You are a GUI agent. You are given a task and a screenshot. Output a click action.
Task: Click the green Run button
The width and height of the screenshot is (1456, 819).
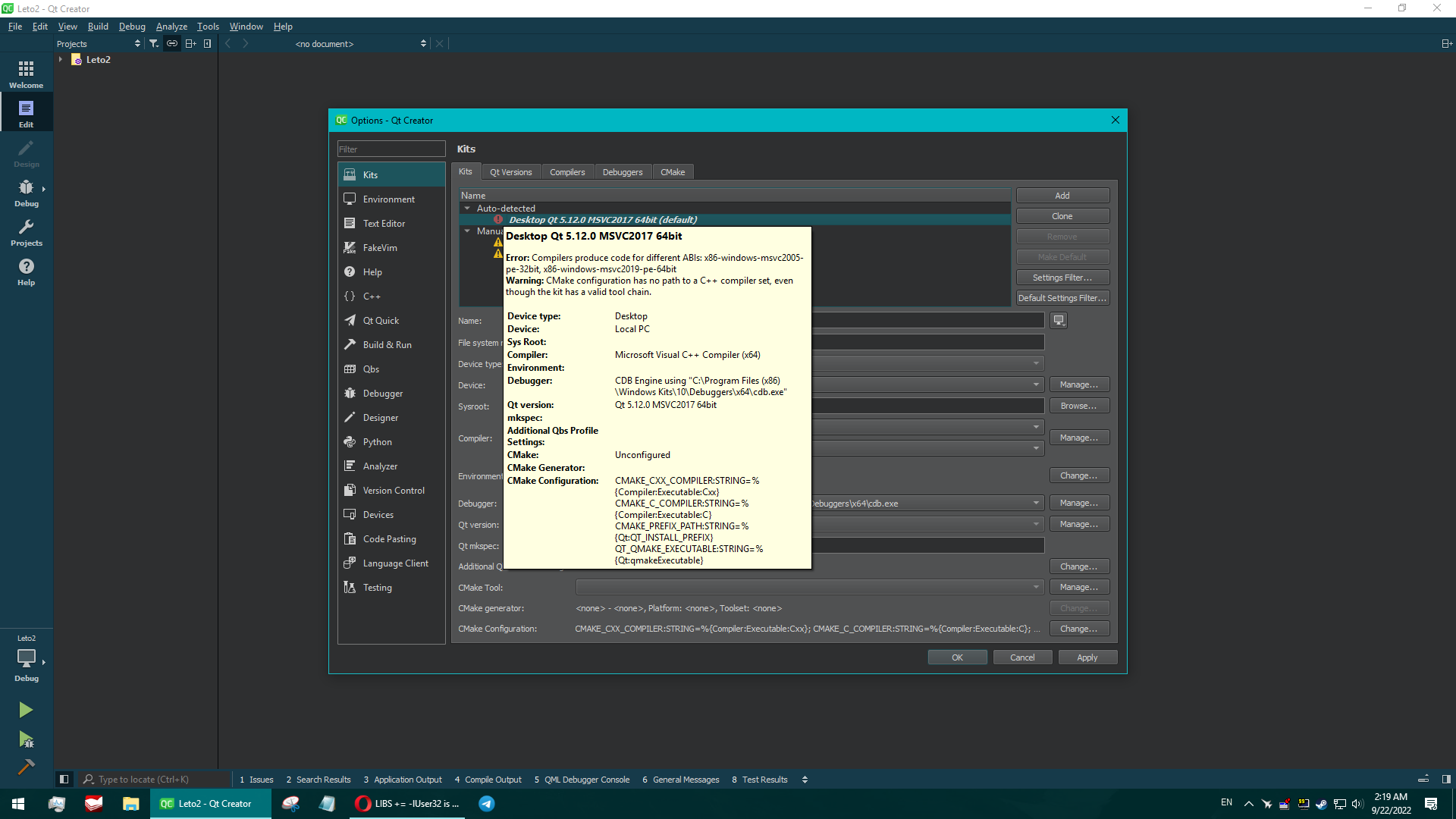click(x=26, y=710)
